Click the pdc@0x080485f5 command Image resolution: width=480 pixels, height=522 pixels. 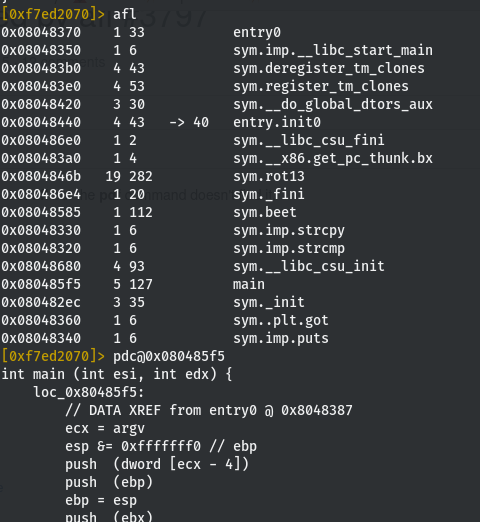coord(169,356)
